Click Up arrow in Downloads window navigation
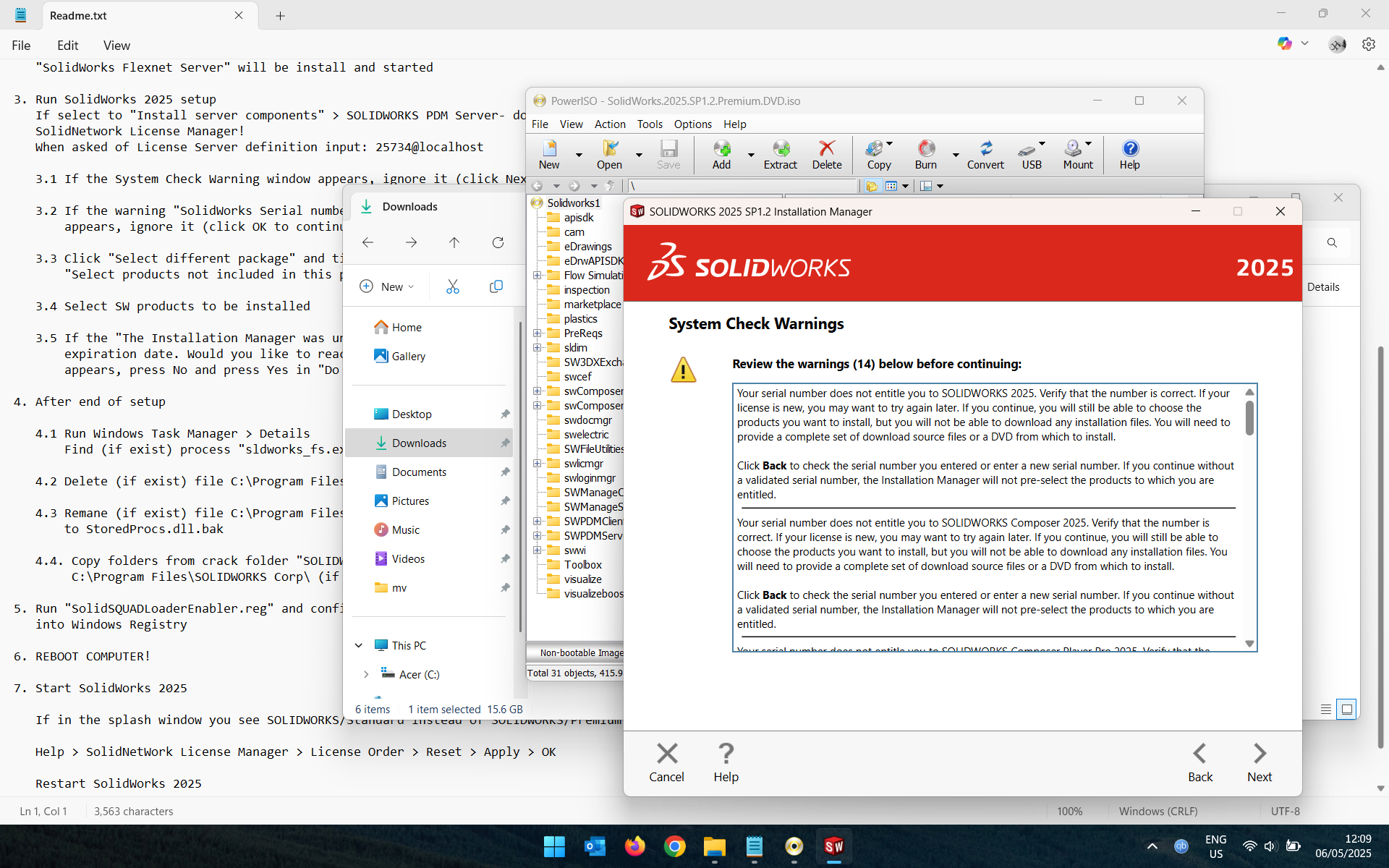 pyautogui.click(x=454, y=242)
